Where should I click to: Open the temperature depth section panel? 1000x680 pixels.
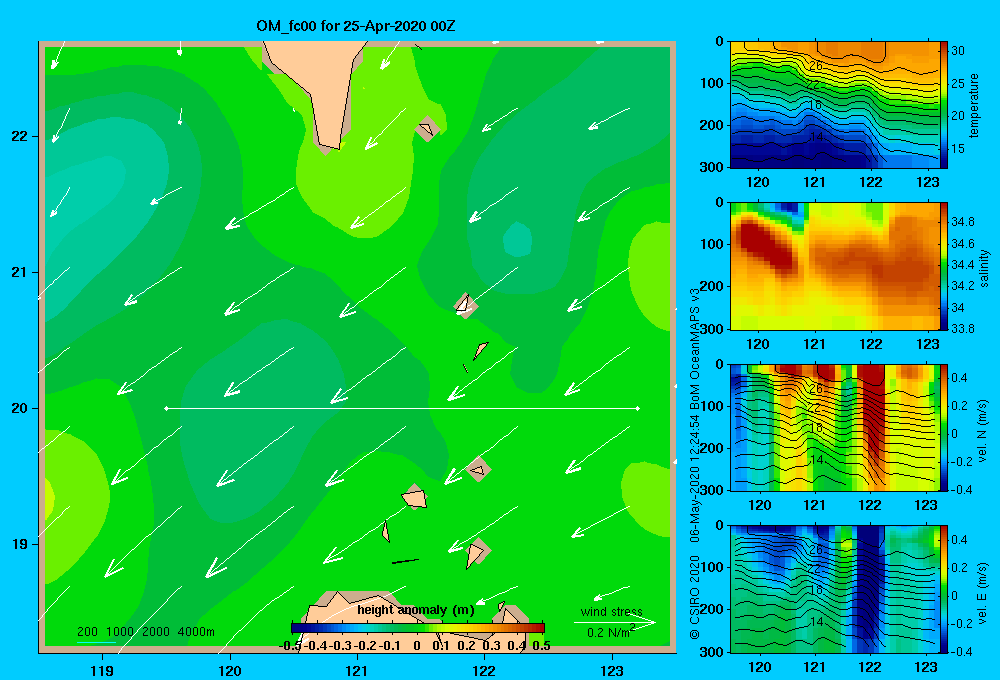(834, 105)
